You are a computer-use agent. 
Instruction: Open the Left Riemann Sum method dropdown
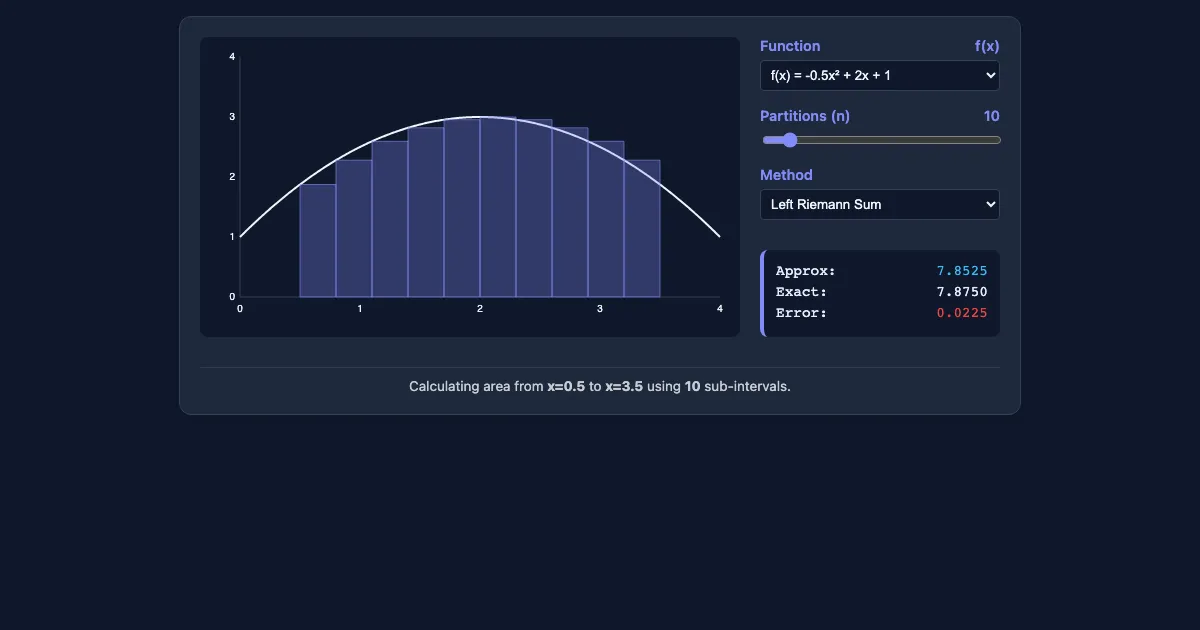click(x=880, y=204)
